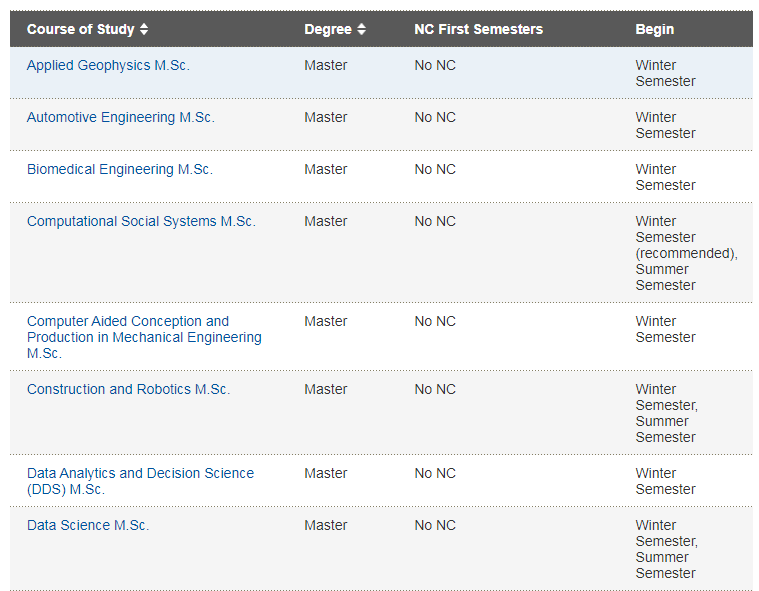Image resolution: width=759 pixels, height=591 pixels.
Task: Open Computer Aided Conception and Production link
Action: coord(144,337)
